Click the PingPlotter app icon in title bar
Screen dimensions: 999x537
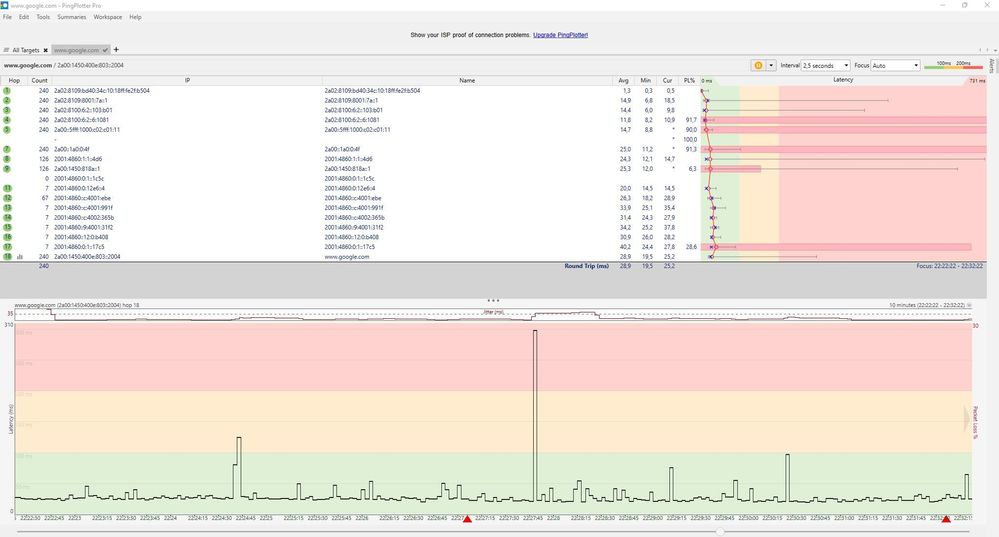4,5
